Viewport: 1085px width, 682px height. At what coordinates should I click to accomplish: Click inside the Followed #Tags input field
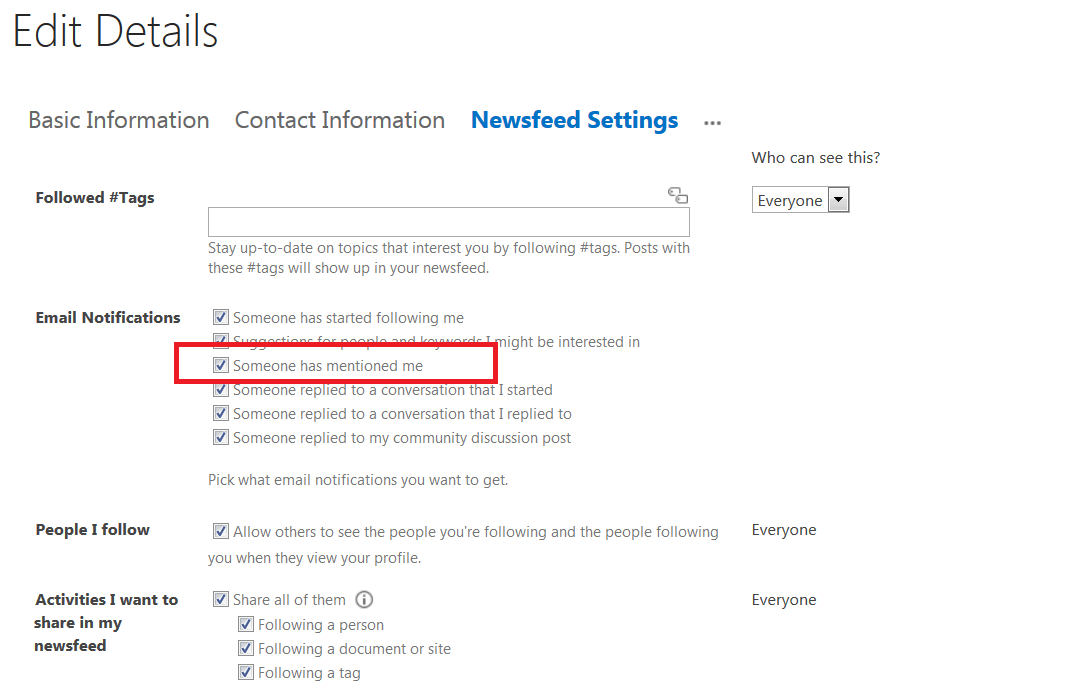coord(448,221)
